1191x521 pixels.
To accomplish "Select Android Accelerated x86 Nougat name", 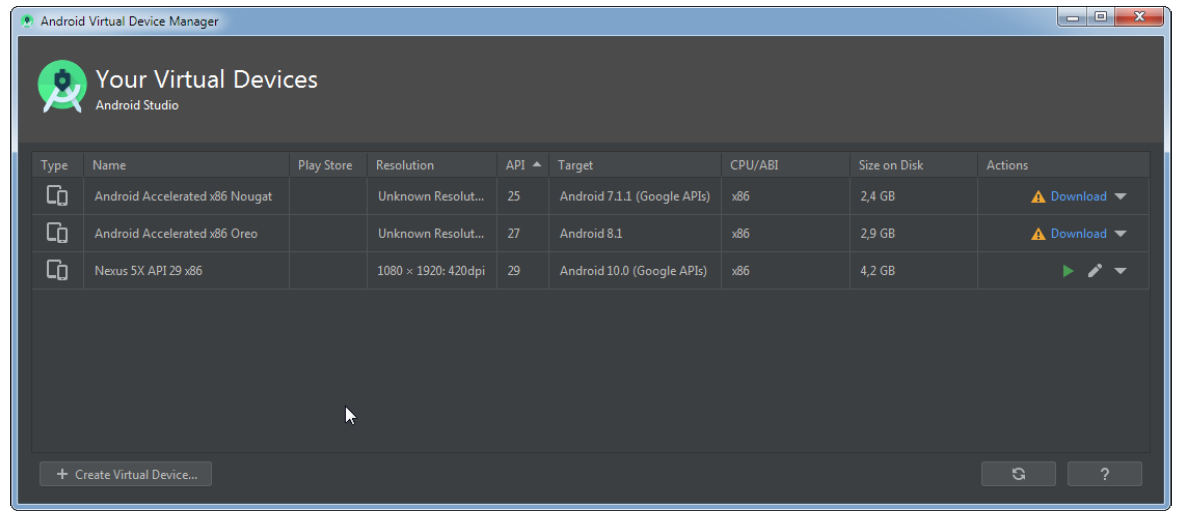I will click(x=183, y=196).
